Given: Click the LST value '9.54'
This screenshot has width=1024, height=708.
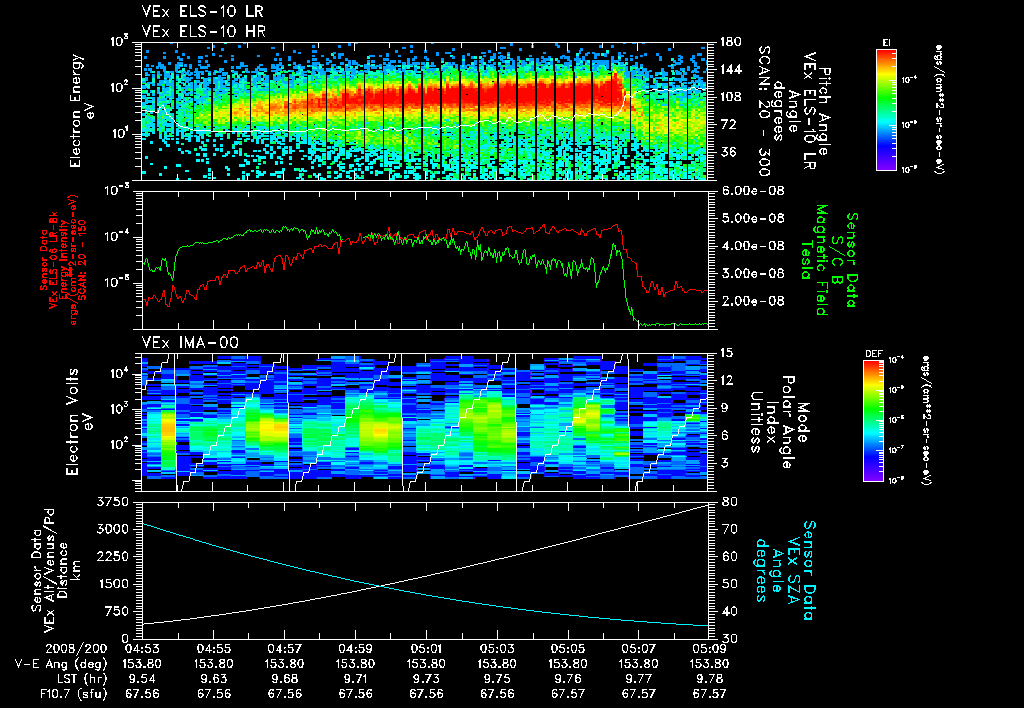Looking at the screenshot, I should click(x=142, y=679).
